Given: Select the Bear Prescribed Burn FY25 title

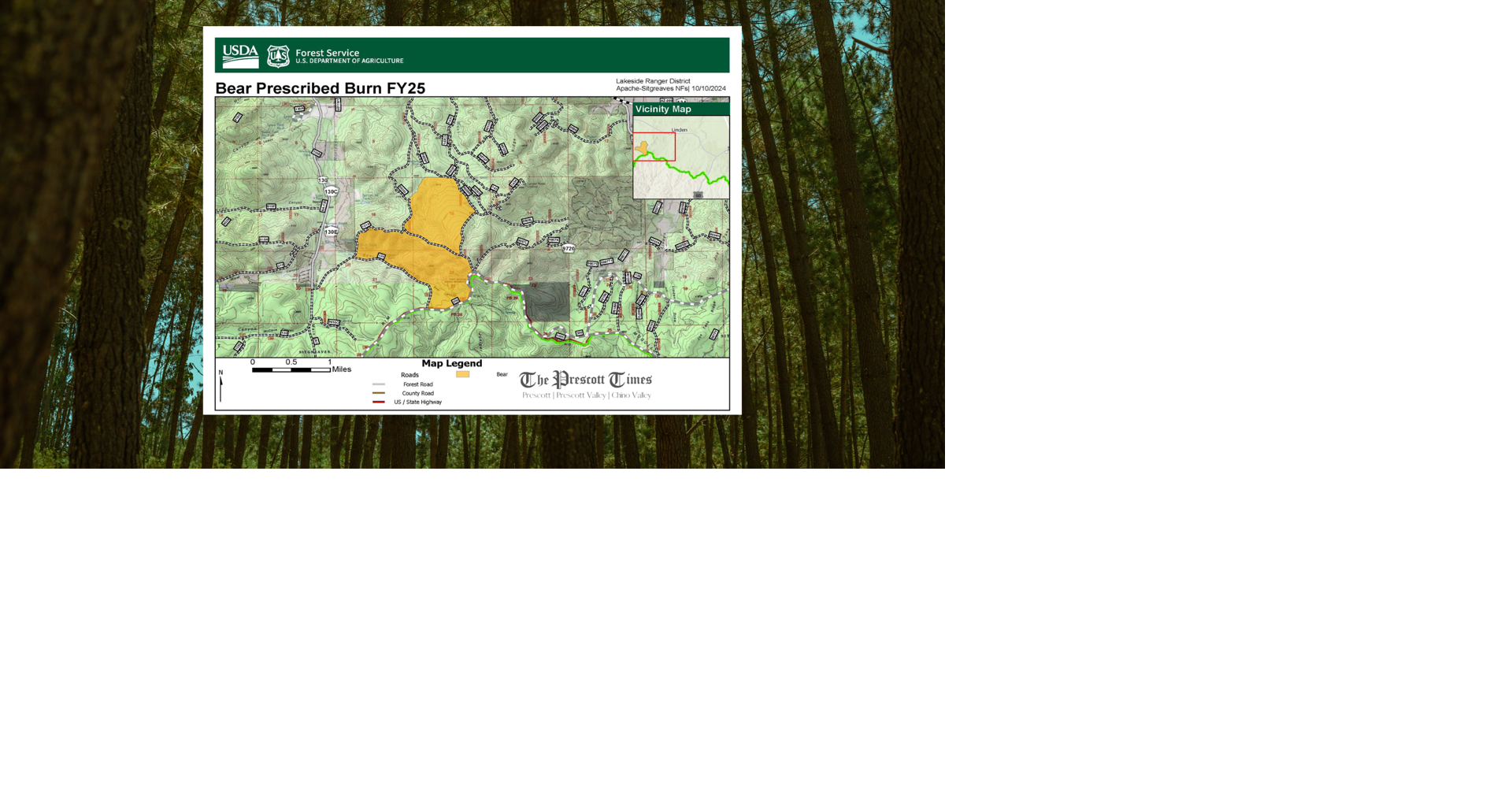Looking at the screenshot, I should click(321, 89).
